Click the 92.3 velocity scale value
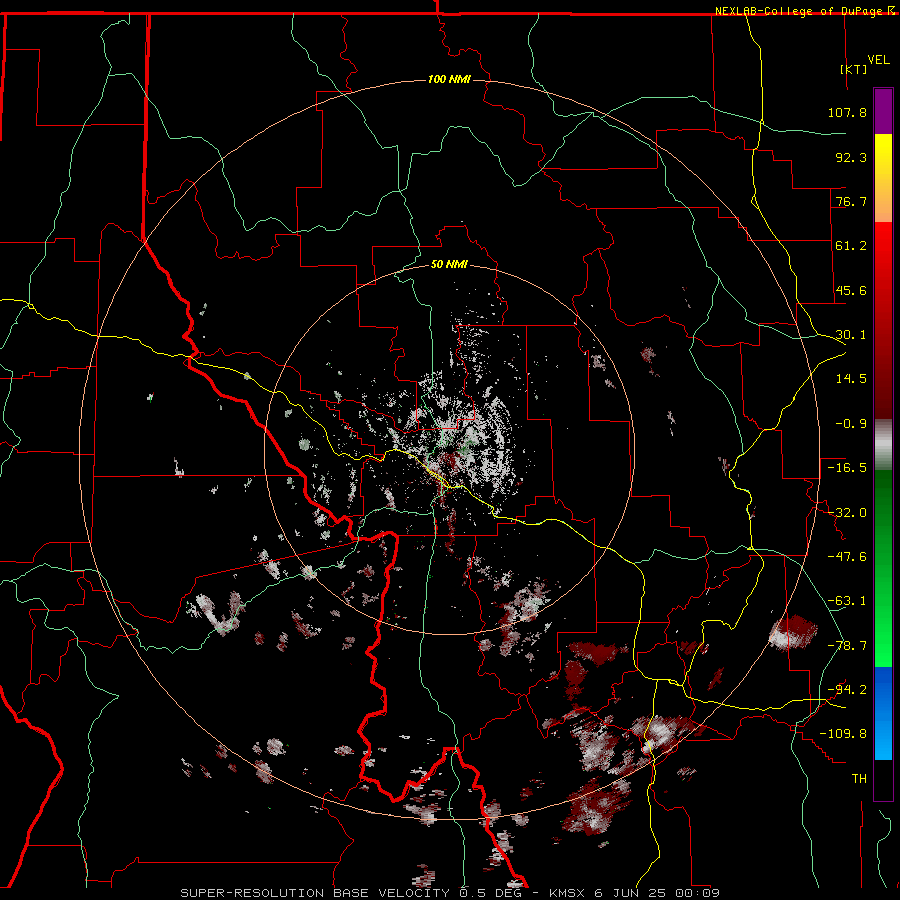 point(851,157)
